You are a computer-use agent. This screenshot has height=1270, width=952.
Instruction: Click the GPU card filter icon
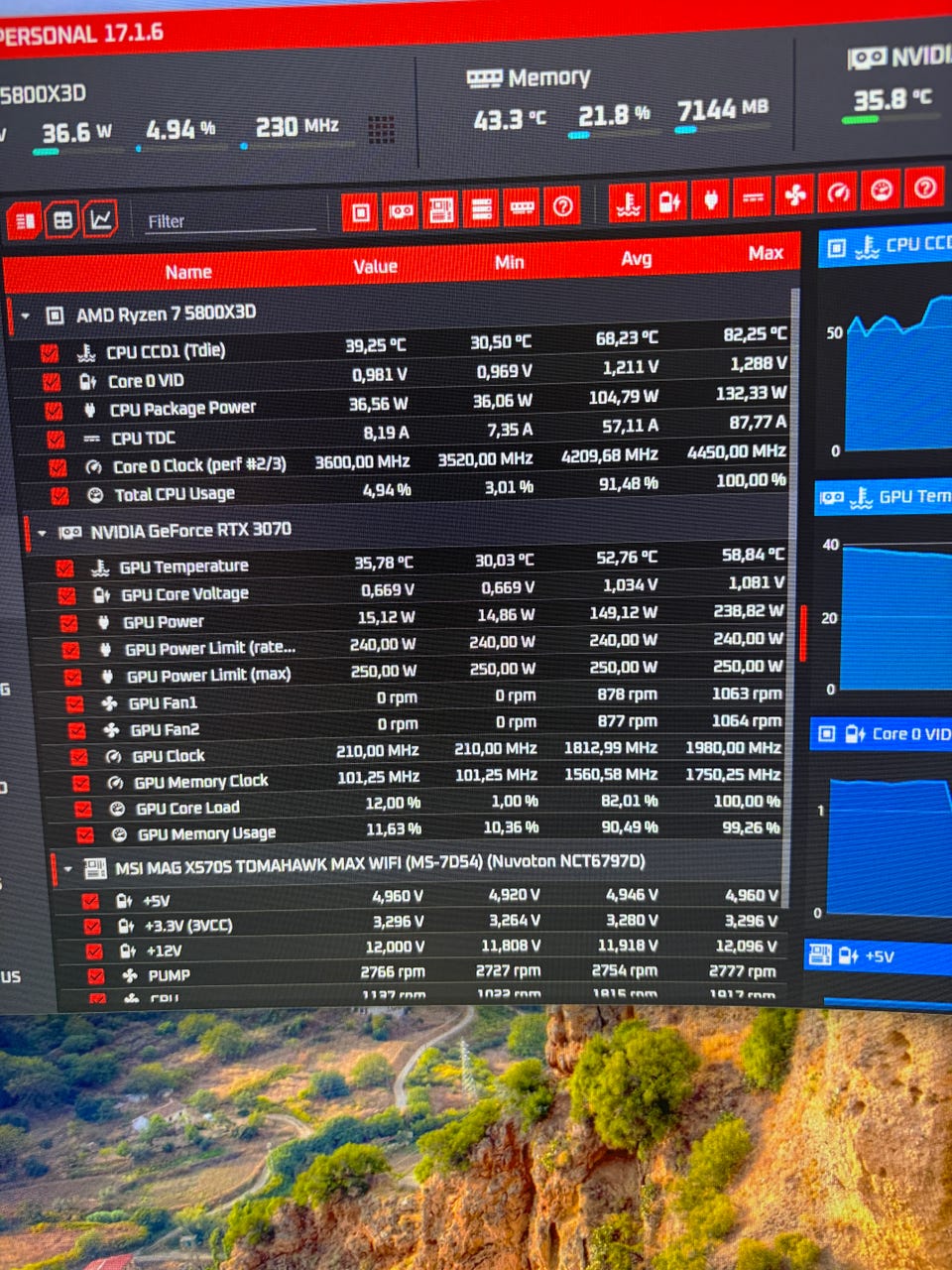[401, 211]
